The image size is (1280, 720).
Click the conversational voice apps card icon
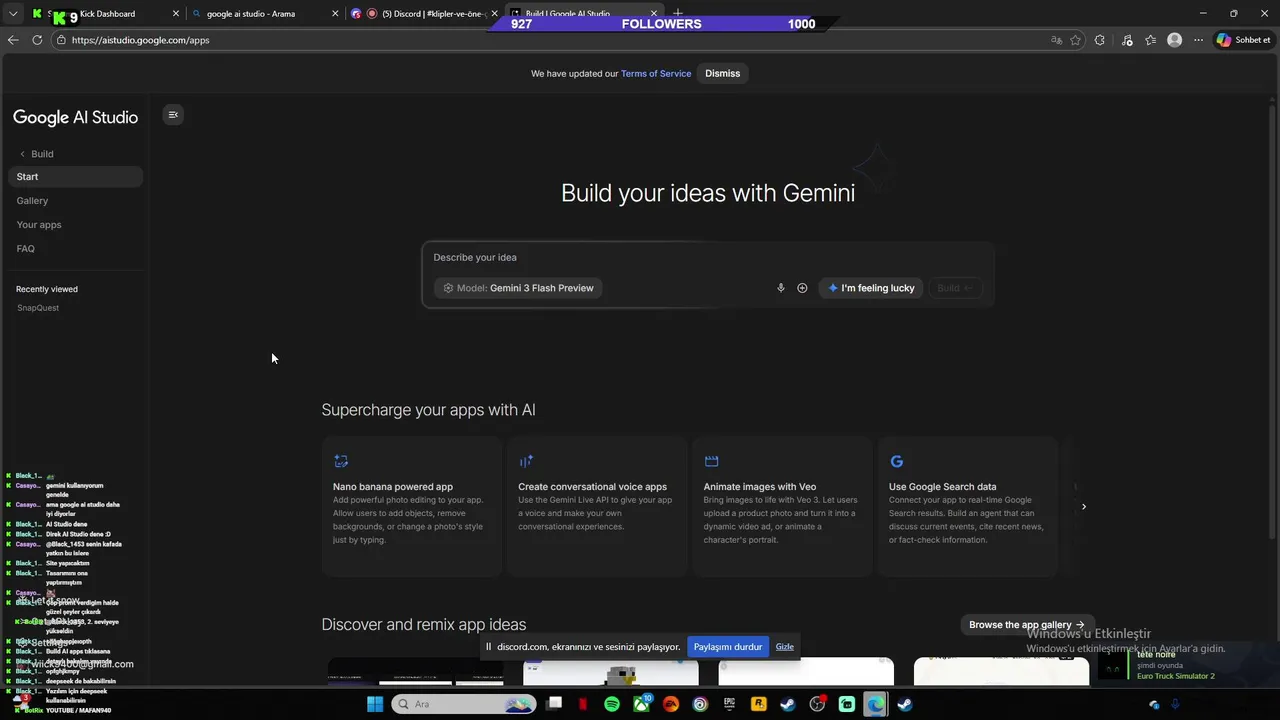pyautogui.click(x=526, y=461)
